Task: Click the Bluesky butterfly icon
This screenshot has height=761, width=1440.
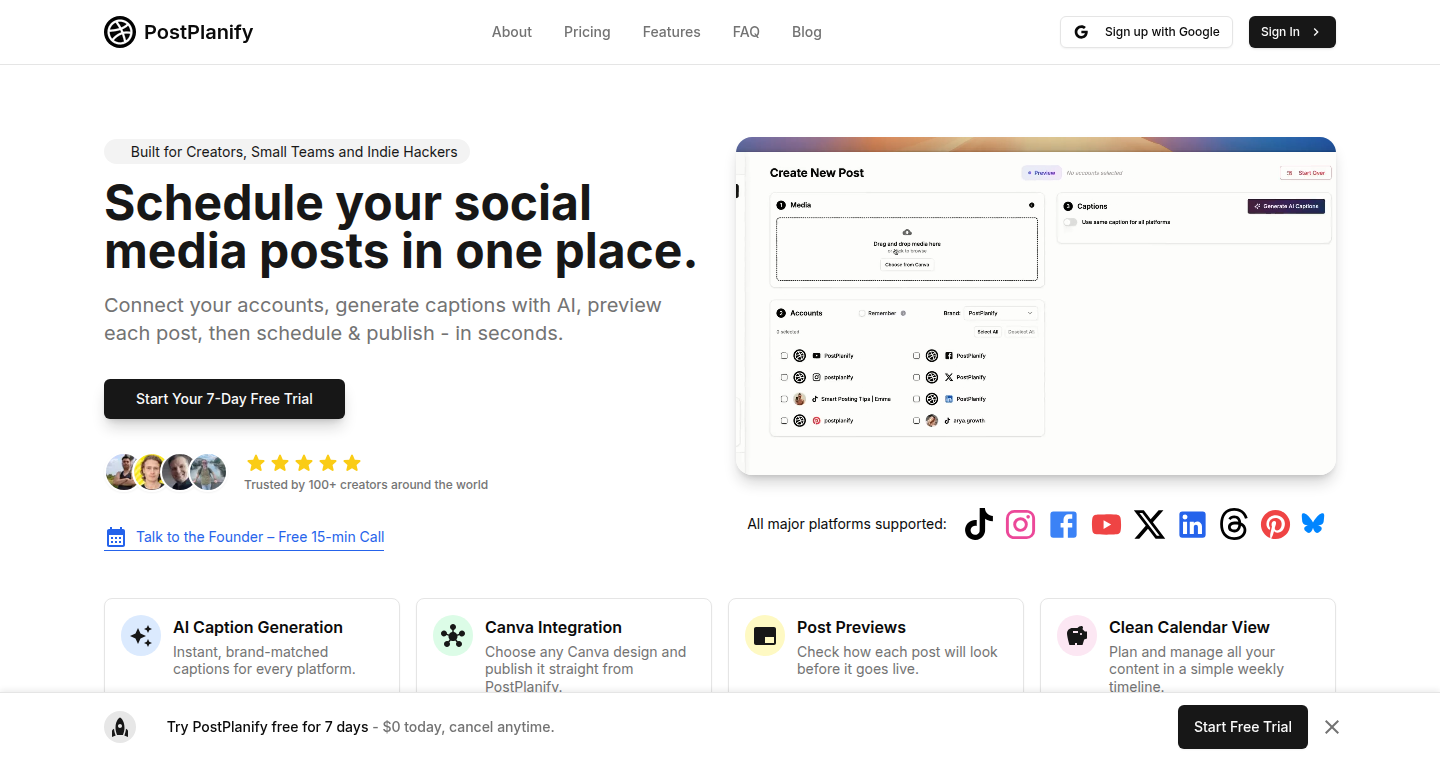Action: (x=1313, y=523)
